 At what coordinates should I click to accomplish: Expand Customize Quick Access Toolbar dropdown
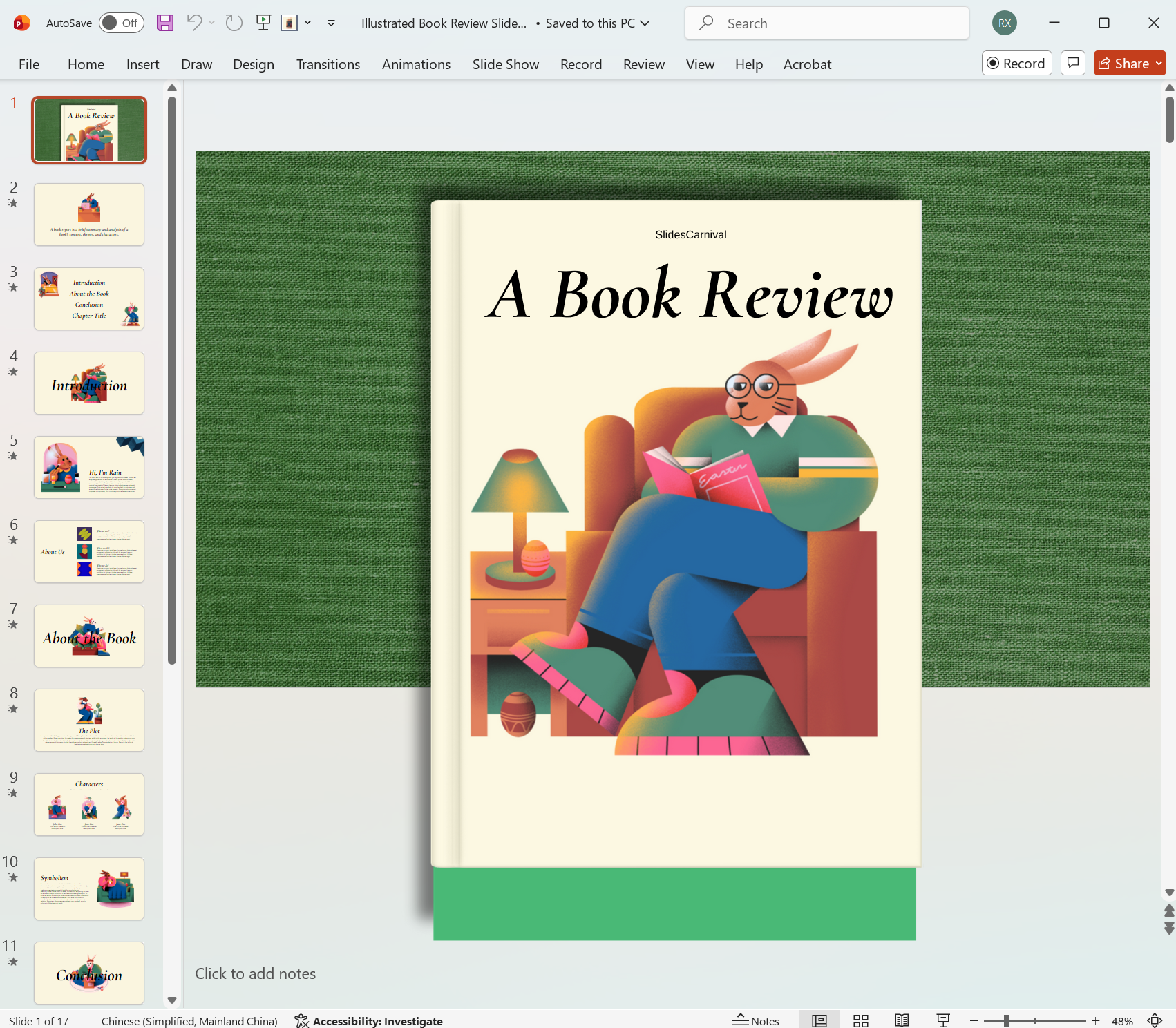click(331, 23)
